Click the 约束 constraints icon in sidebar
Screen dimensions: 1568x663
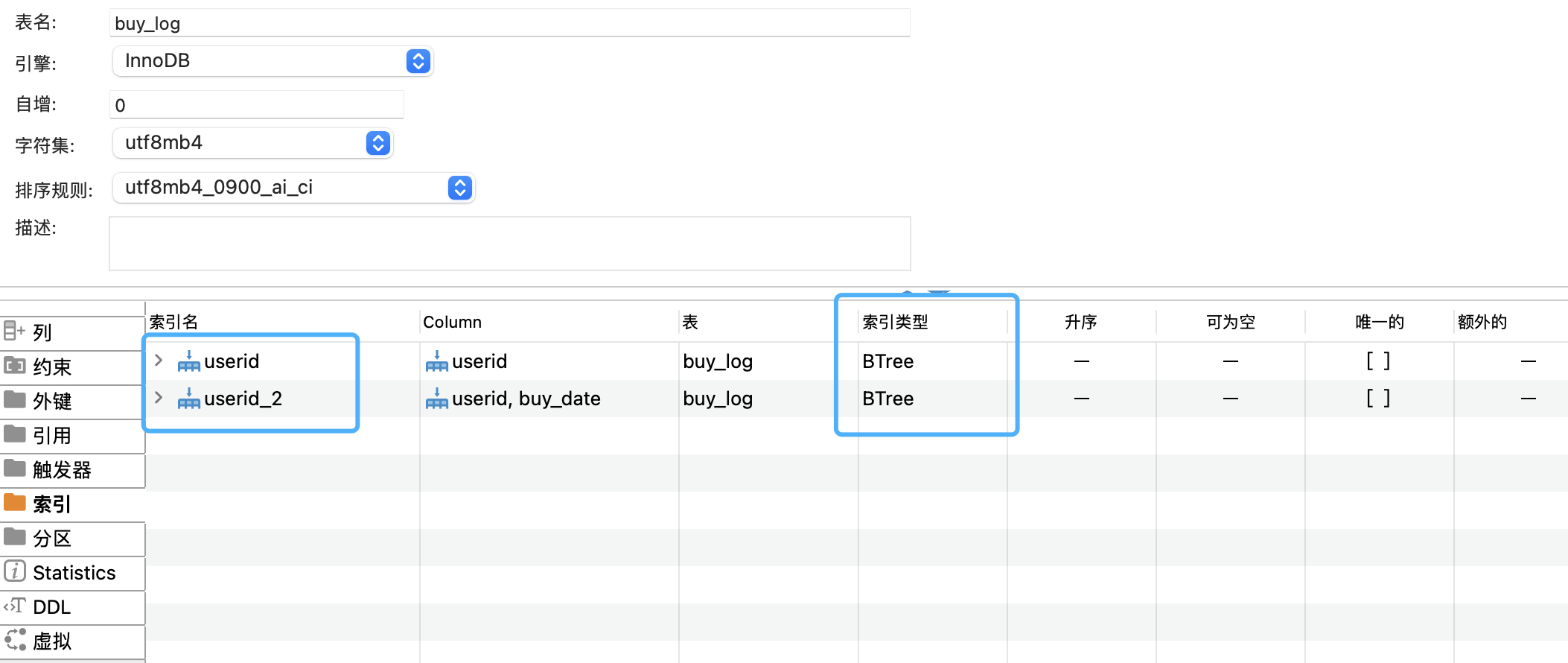[x=15, y=366]
